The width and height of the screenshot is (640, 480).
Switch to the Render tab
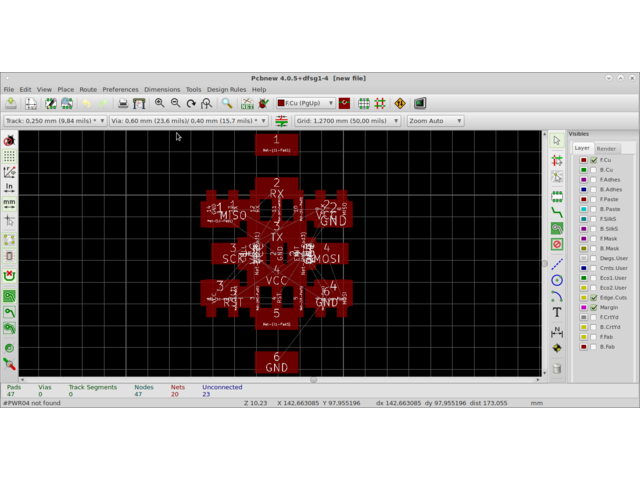(x=606, y=149)
